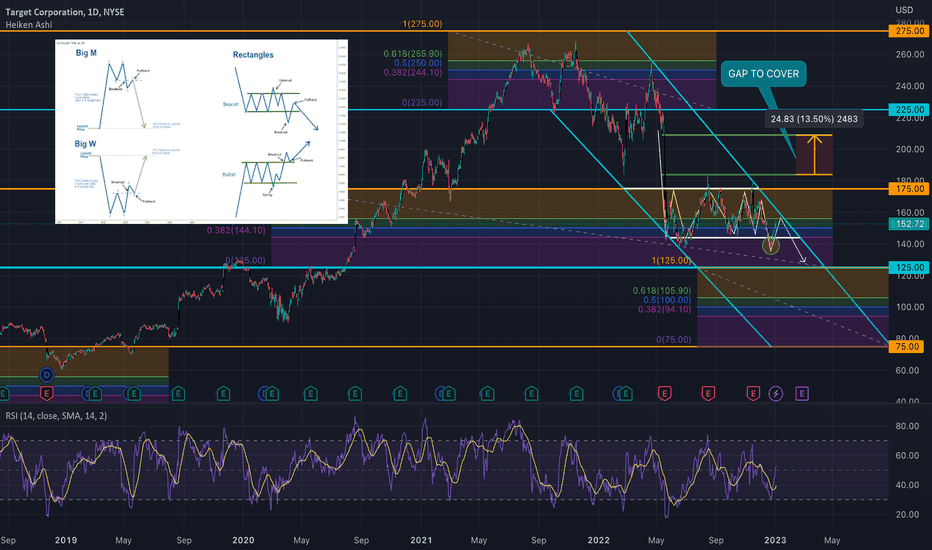Select the orange 175.00 price label

pyautogui.click(x=907, y=188)
